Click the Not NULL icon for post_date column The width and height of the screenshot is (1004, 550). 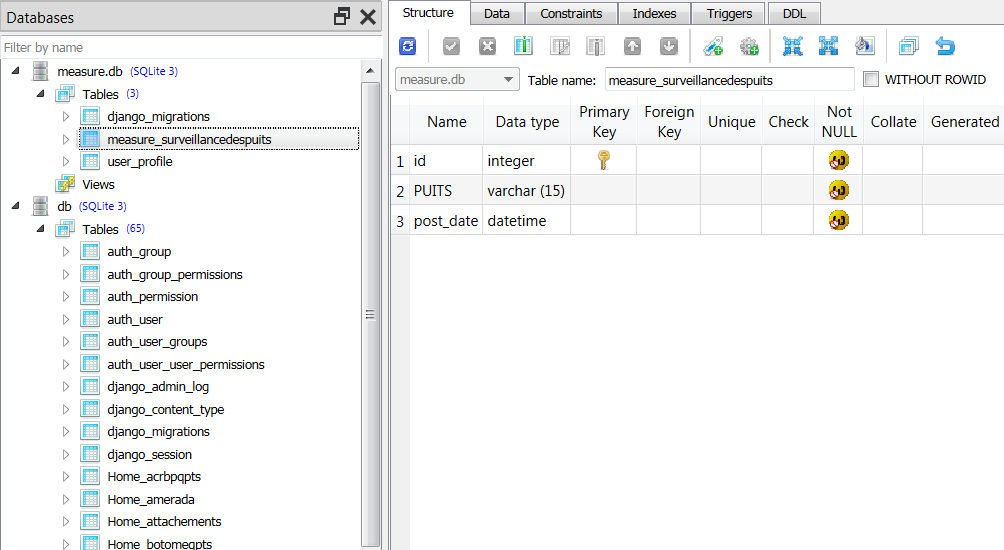pyautogui.click(x=838, y=220)
